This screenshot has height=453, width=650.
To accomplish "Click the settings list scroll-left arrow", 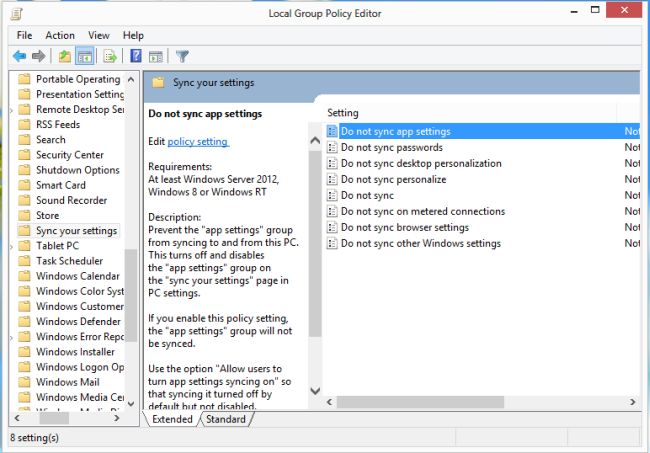I will (x=330, y=402).
